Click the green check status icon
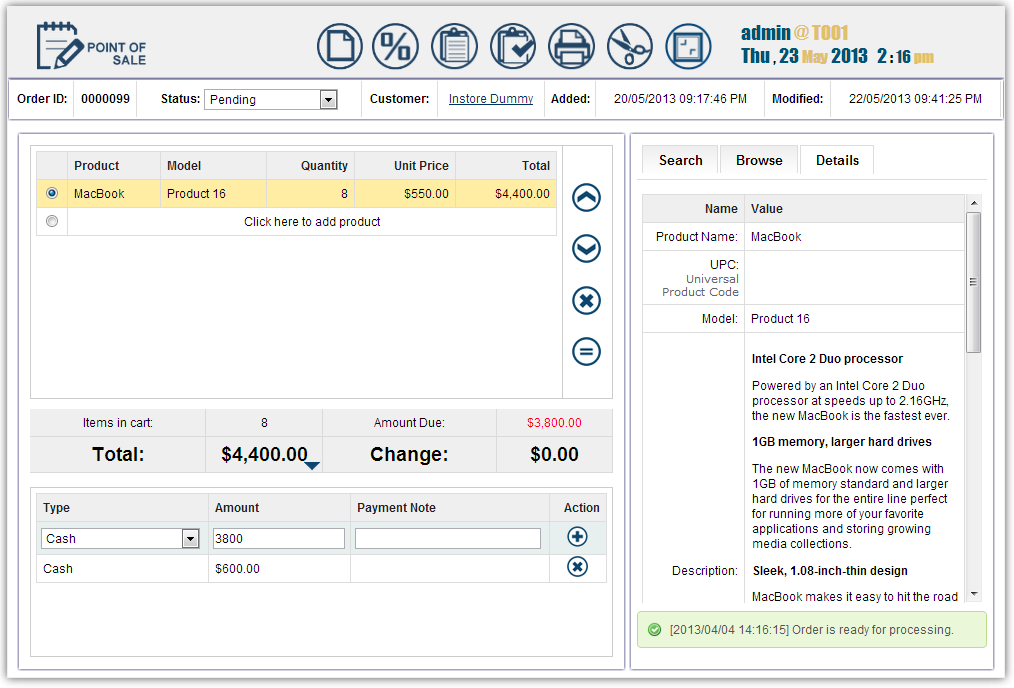Image resolution: width=1014 pixels, height=688 pixels. 654,630
